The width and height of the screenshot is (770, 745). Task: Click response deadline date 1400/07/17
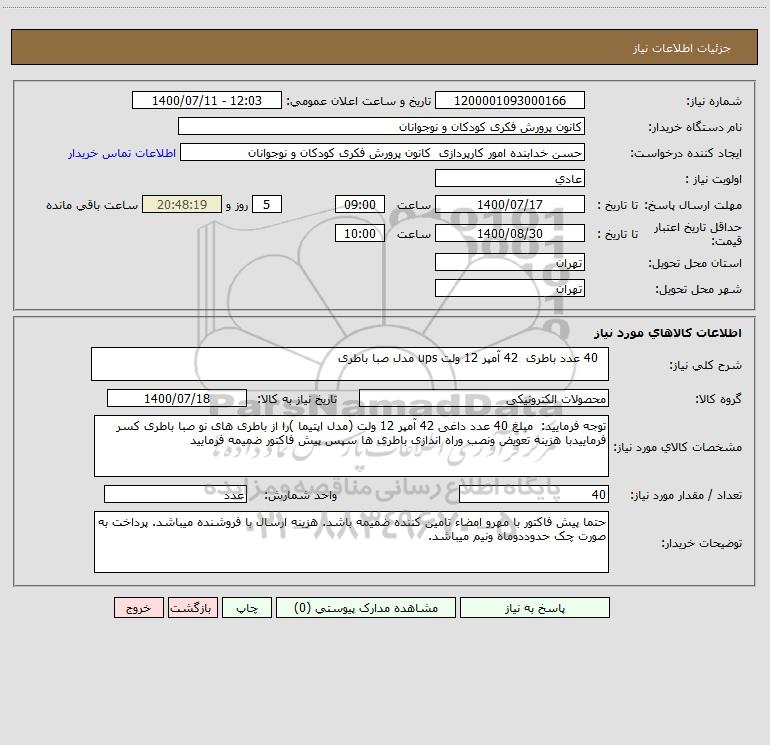pyautogui.click(x=510, y=204)
